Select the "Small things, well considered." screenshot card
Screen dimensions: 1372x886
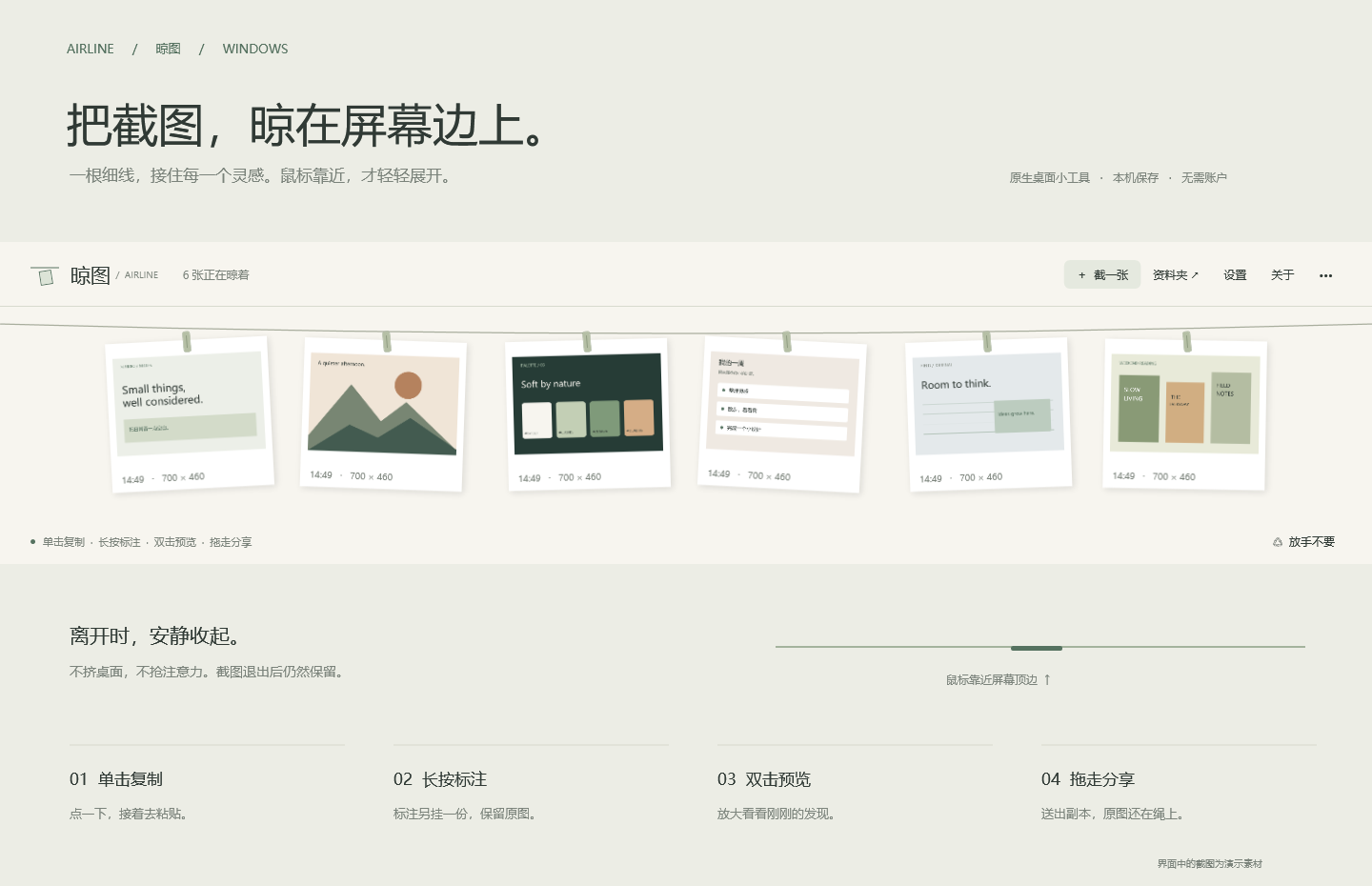[190, 413]
